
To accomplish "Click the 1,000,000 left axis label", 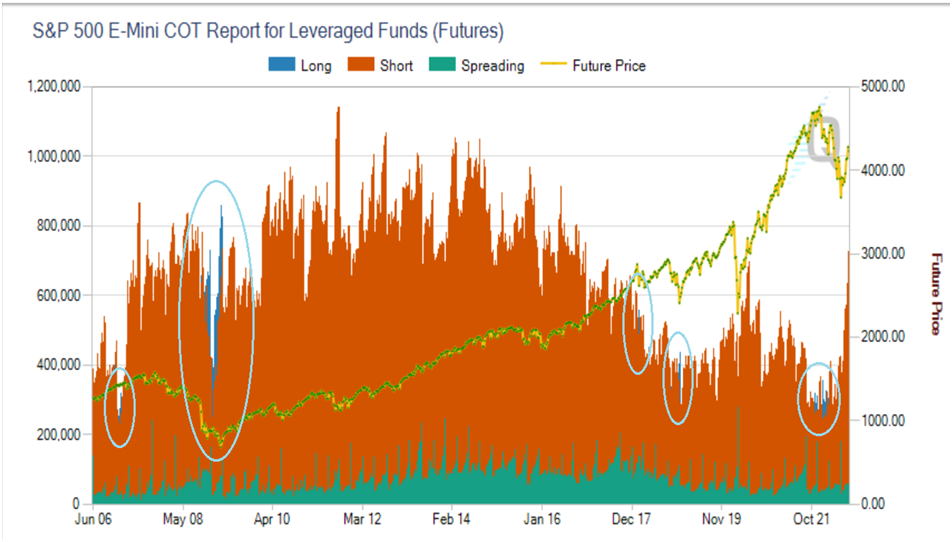I will pyautogui.click(x=54, y=156).
